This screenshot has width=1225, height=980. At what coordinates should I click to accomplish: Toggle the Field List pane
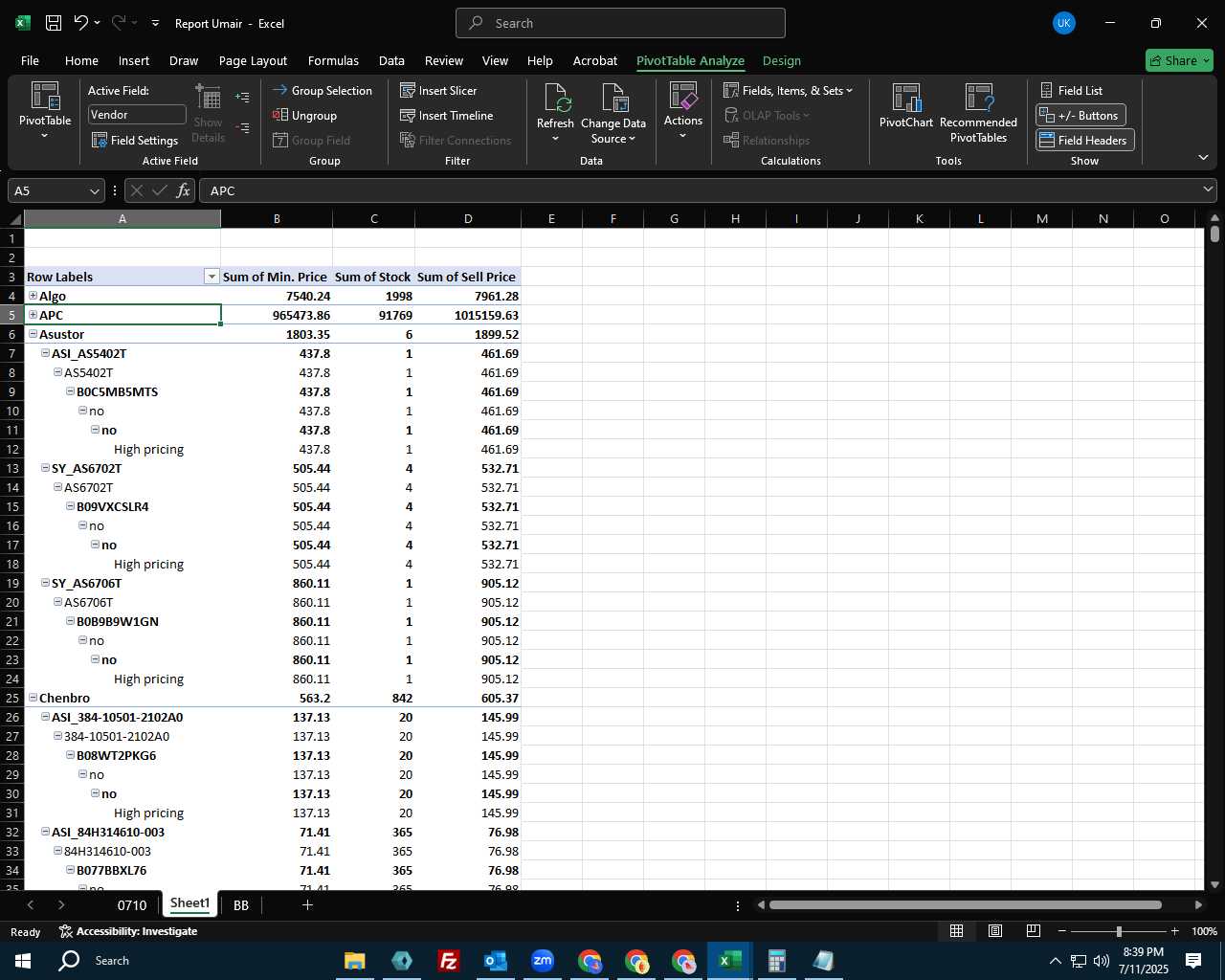pyautogui.click(x=1071, y=90)
